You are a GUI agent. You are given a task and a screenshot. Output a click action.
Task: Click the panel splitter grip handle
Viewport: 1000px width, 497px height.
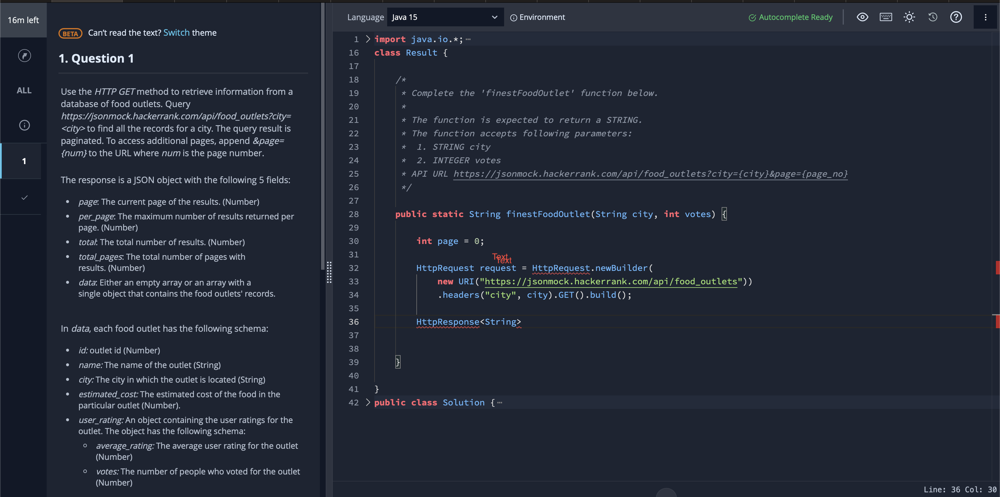pos(329,272)
